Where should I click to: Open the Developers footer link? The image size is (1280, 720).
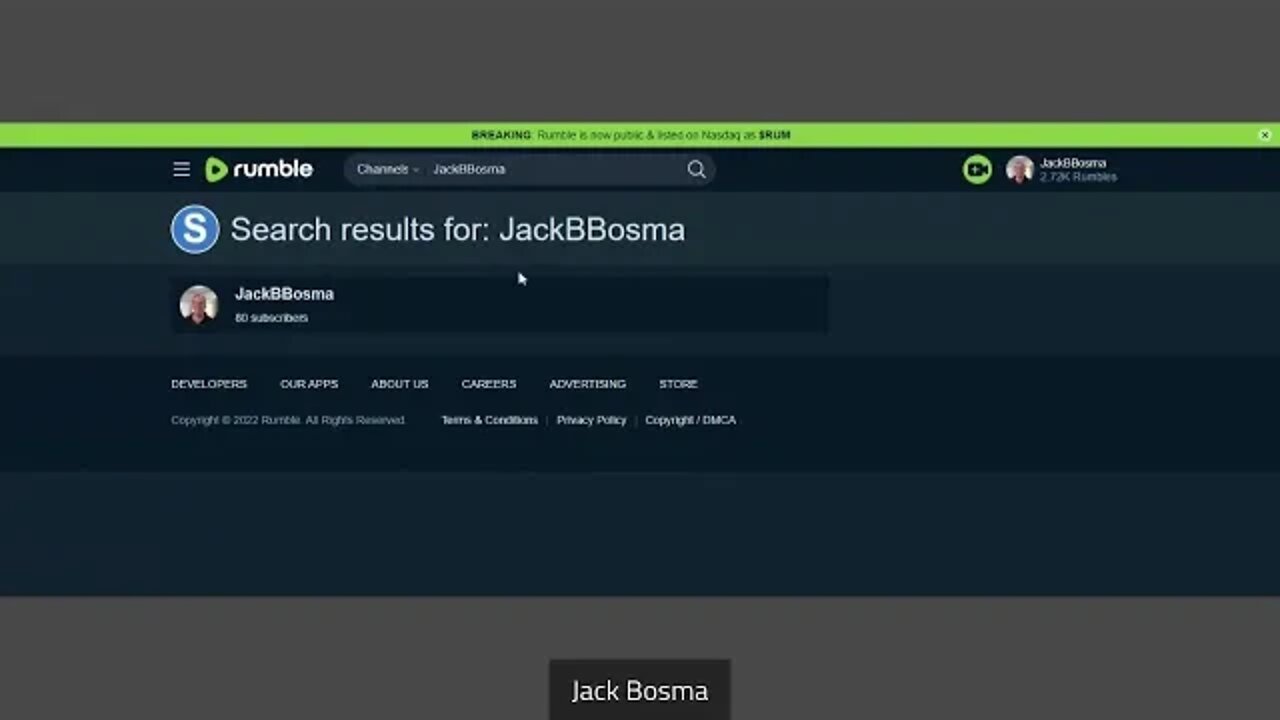coord(209,384)
